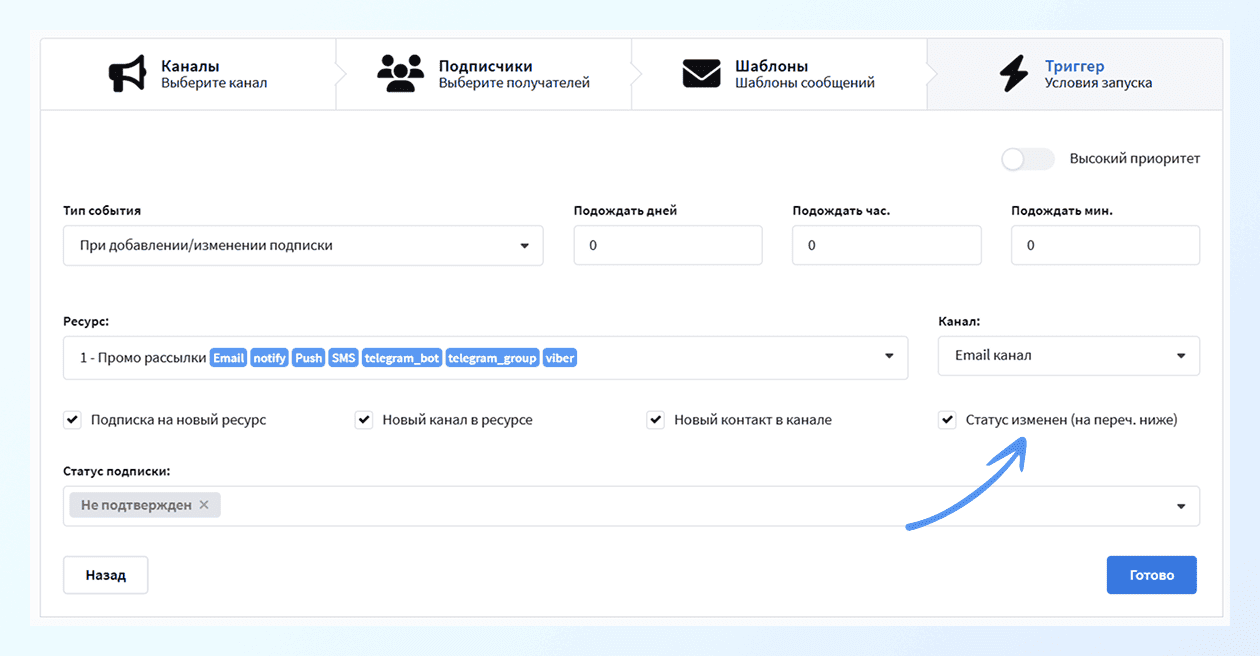
Task: Enable the Высокий приоритет switch
Action: click(x=1027, y=159)
